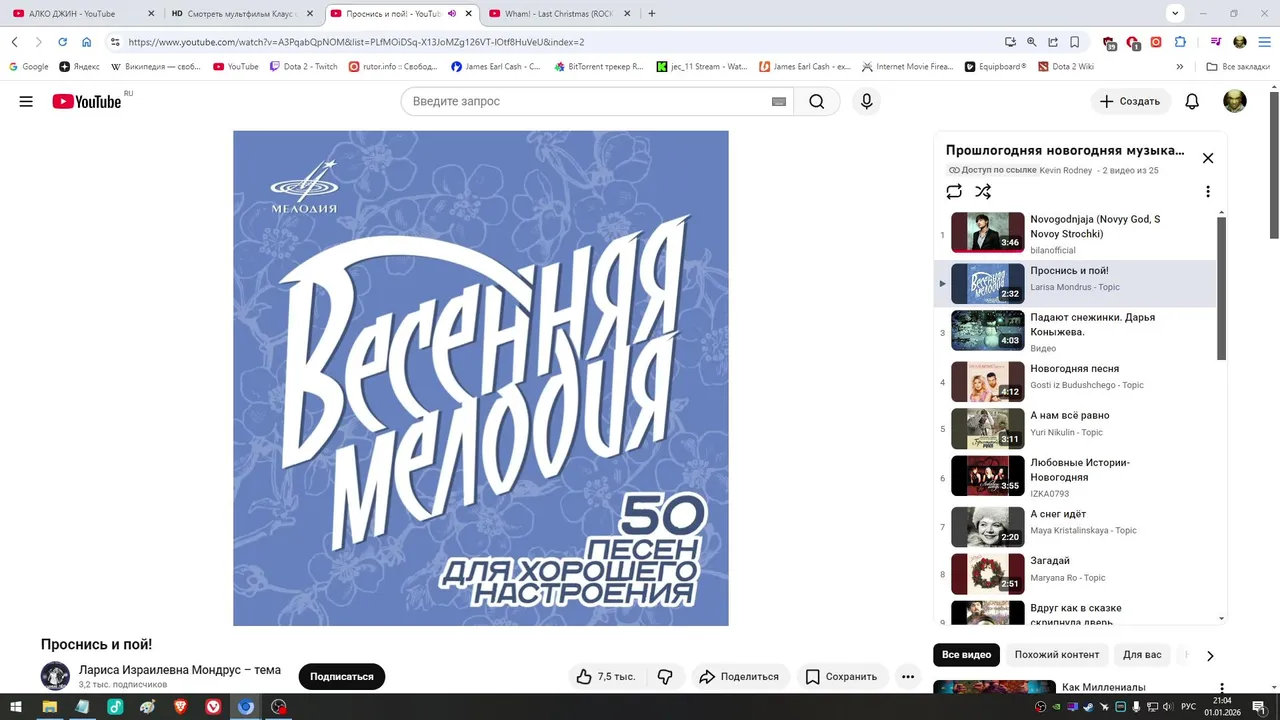
Task: Click the channel avatar under the video
Action: 55,676
